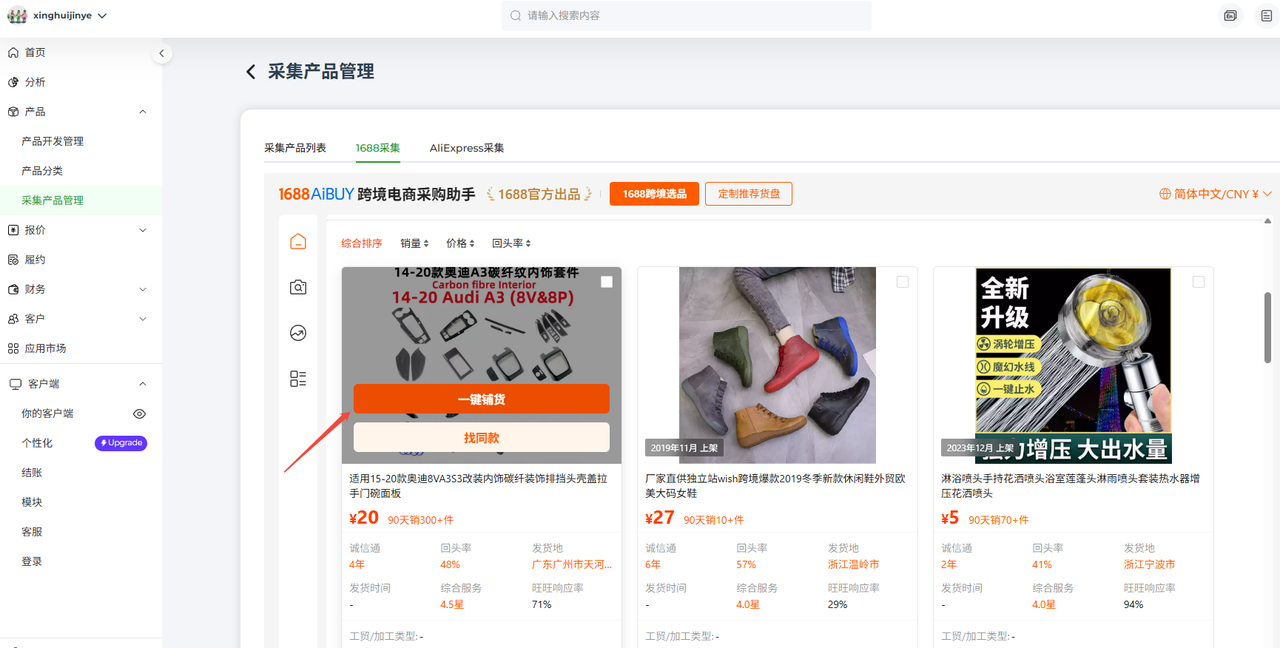The image size is (1280, 648).
Task: Open the trend chart icon in side rail
Action: [x=298, y=333]
